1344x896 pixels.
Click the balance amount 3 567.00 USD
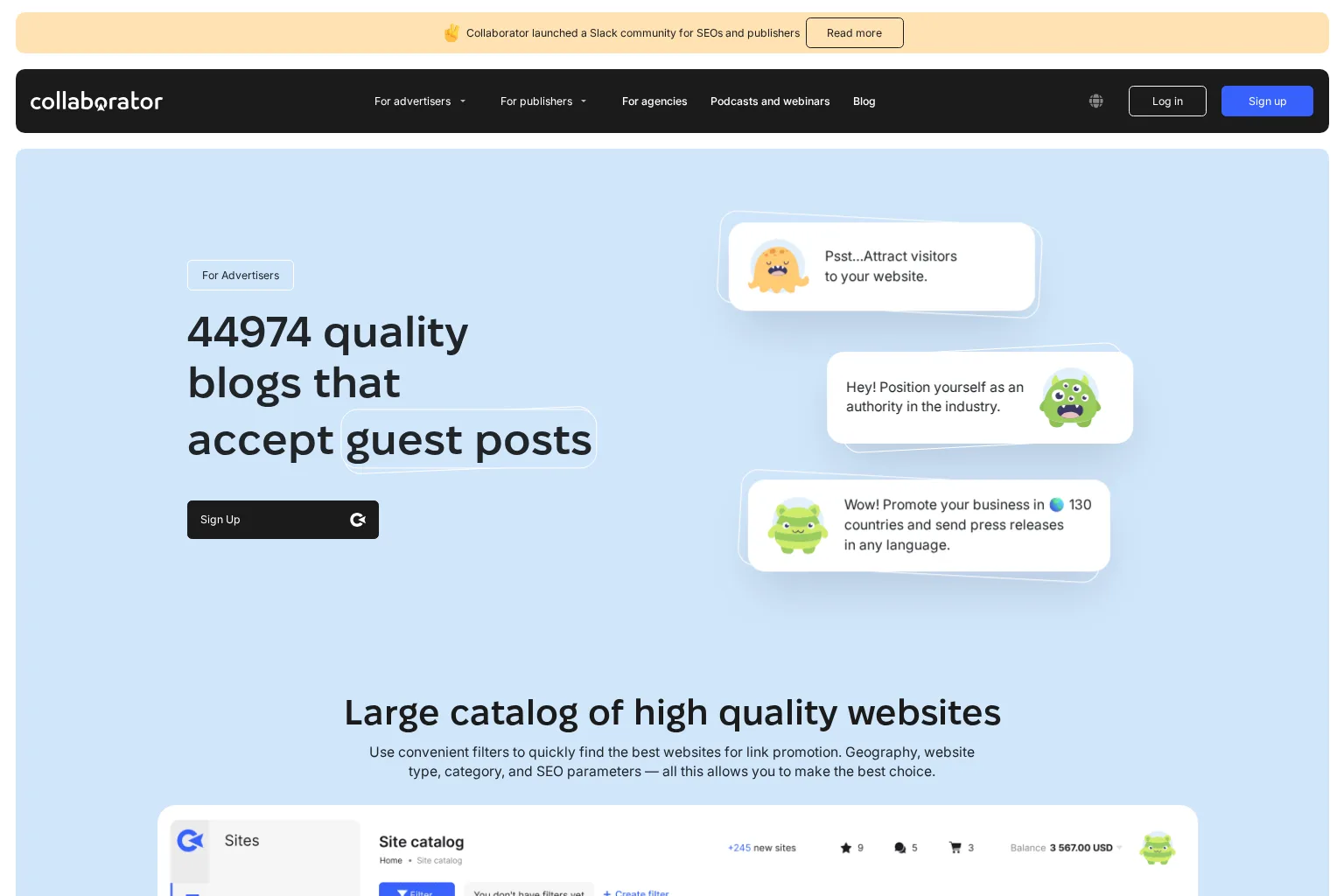click(x=1081, y=848)
